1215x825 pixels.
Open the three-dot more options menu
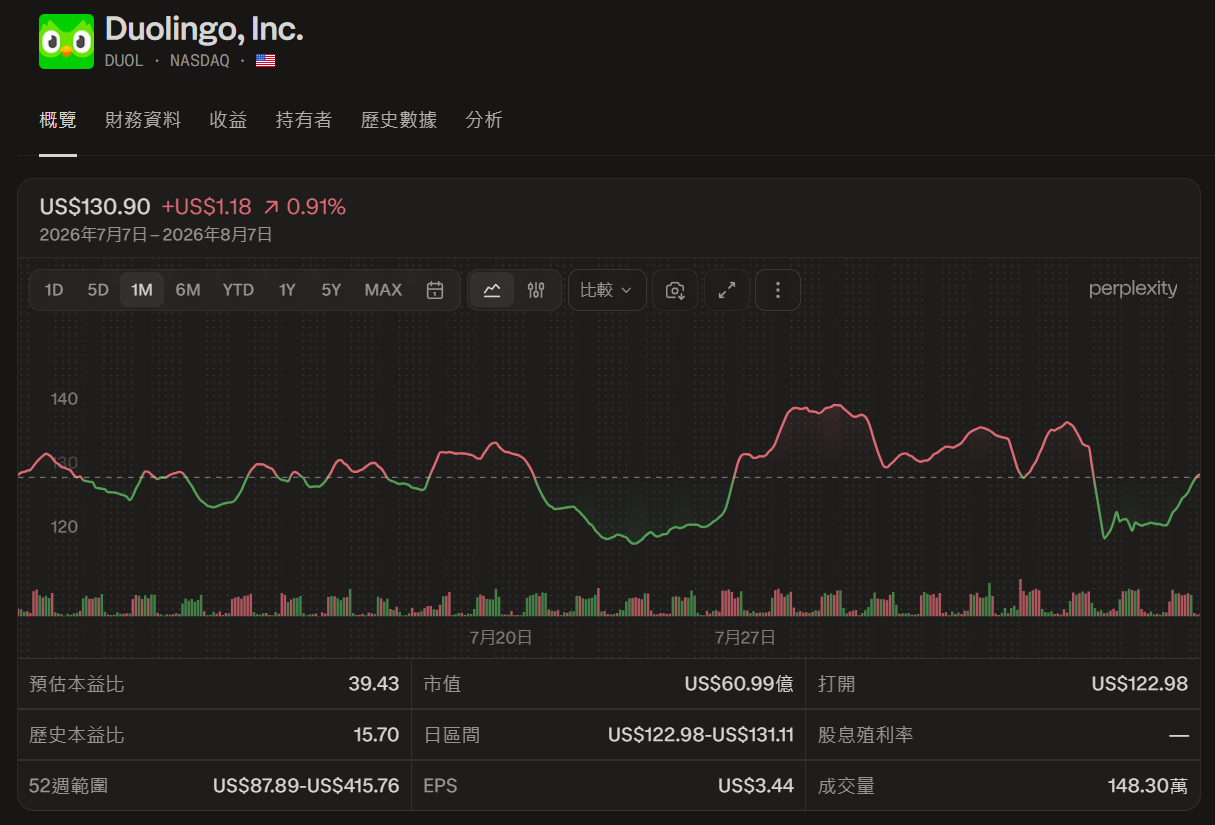click(778, 290)
